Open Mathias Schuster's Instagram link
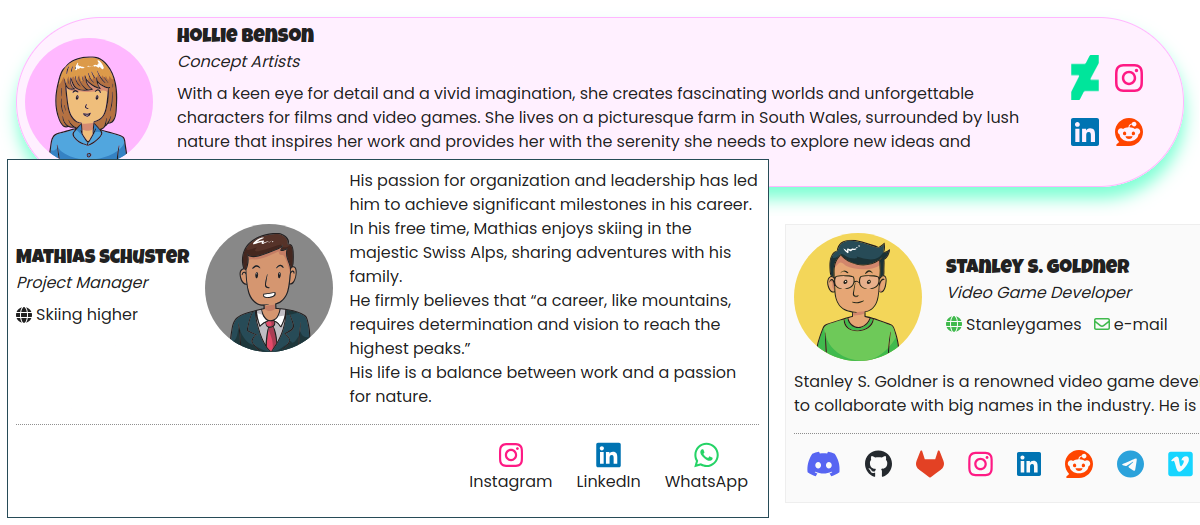Image resolution: width=1200 pixels, height=525 pixels. pyautogui.click(x=510, y=467)
